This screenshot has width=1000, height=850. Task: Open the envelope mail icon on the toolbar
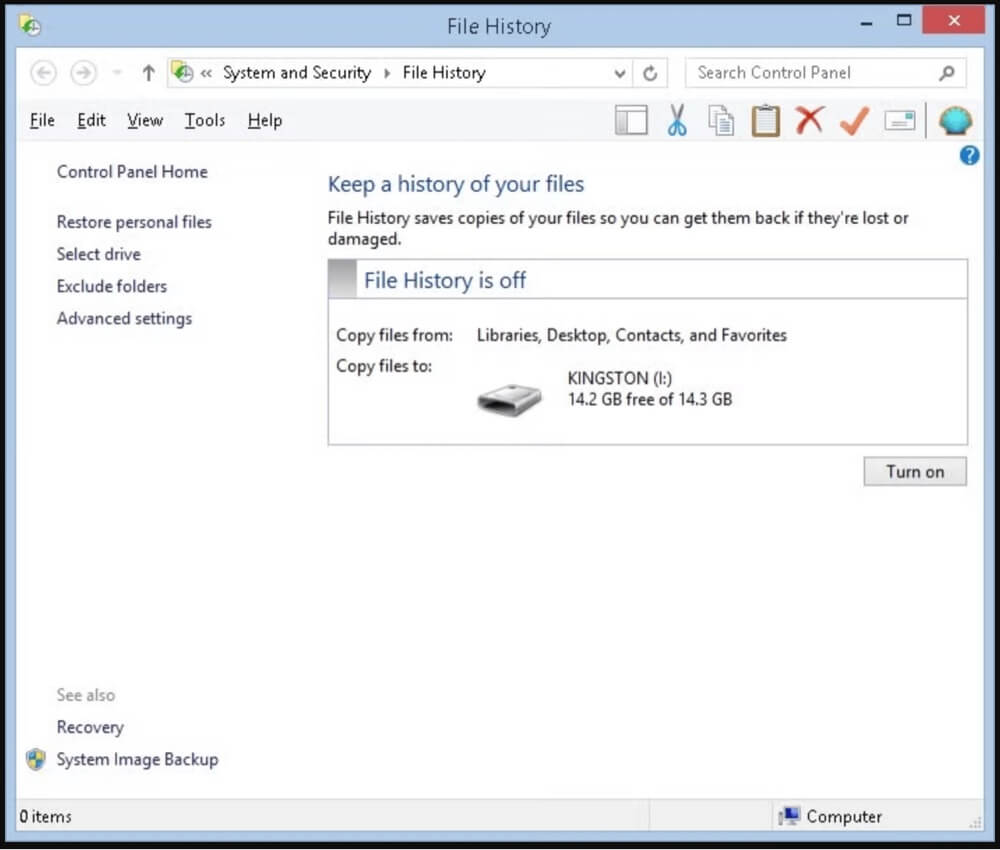899,120
